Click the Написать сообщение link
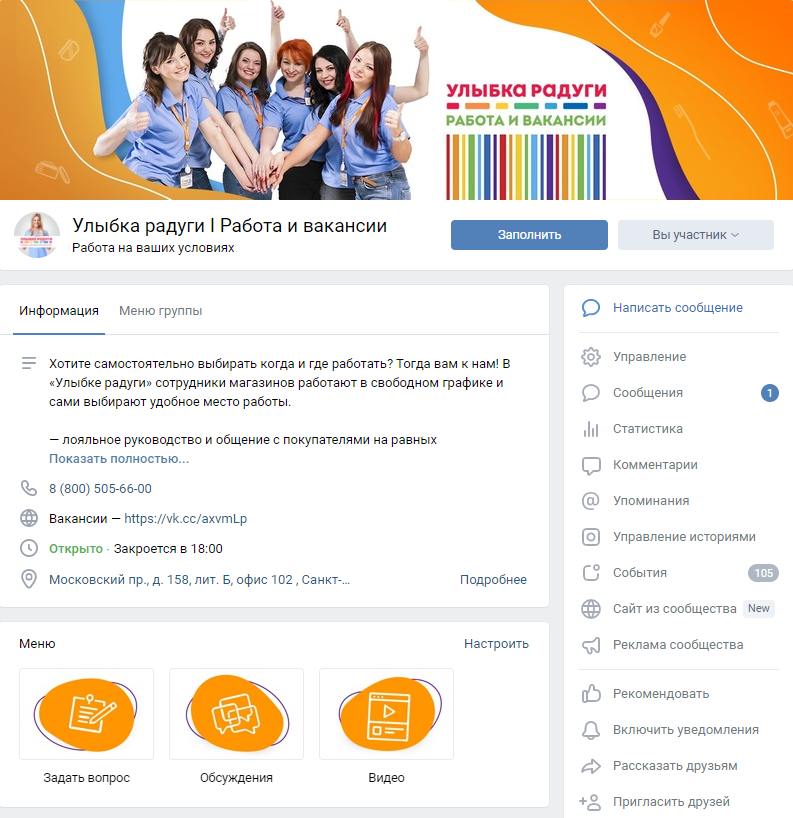The width and height of the screenshot is (793, 818). point(678,308)
